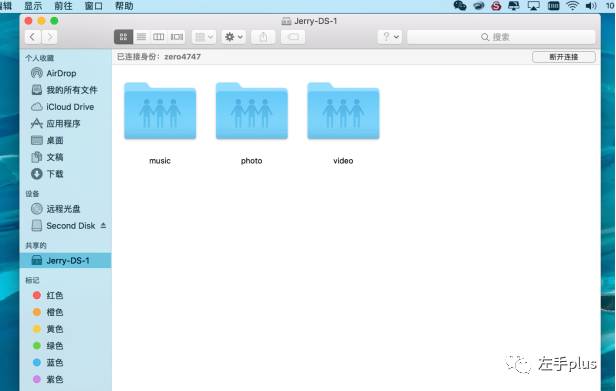The height and width of the screenshot is (391, 616).
Task: Go forward with the right chevron button
Action: pos(50,37)
